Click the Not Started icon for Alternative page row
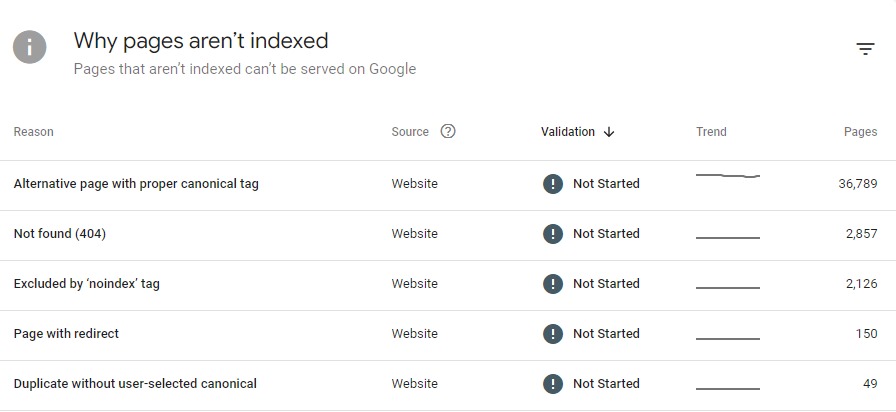Screen dimensions: 896x412 [552, 184]
